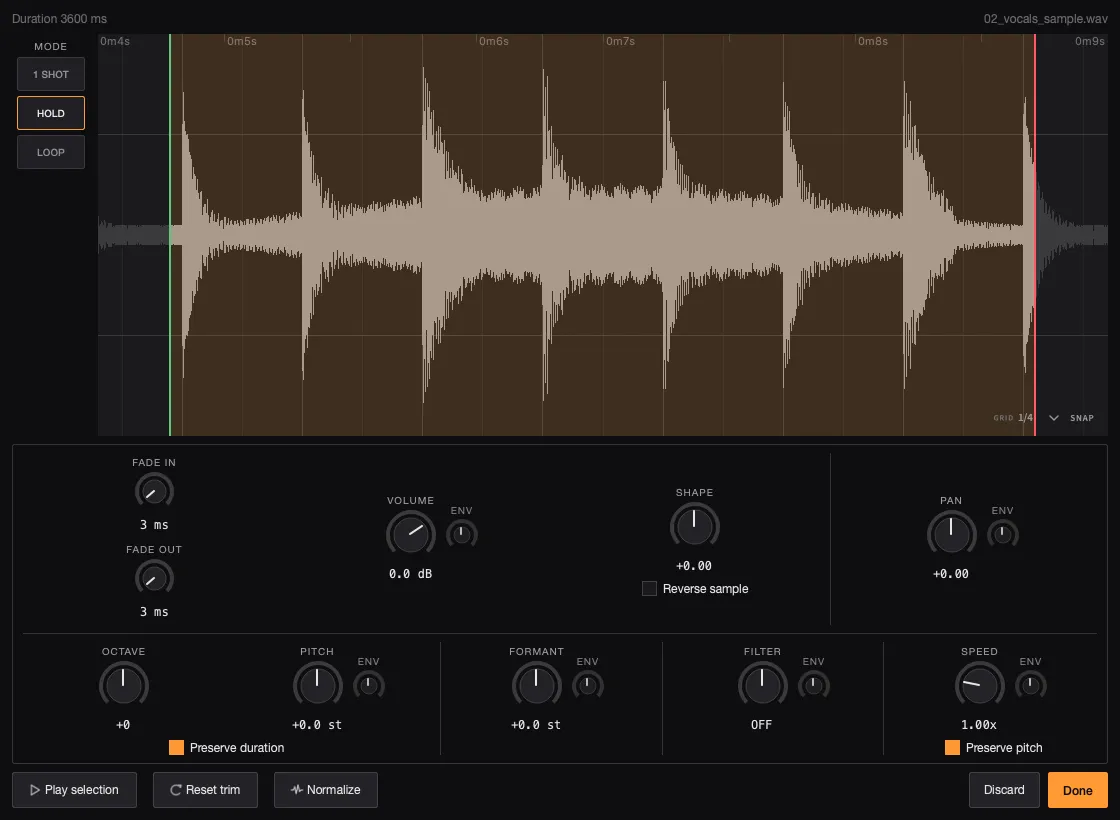1120x820 pixels.
Task: Click the Duration 3600 ms text
Action: pyautogui.click(x=59, y=19)
